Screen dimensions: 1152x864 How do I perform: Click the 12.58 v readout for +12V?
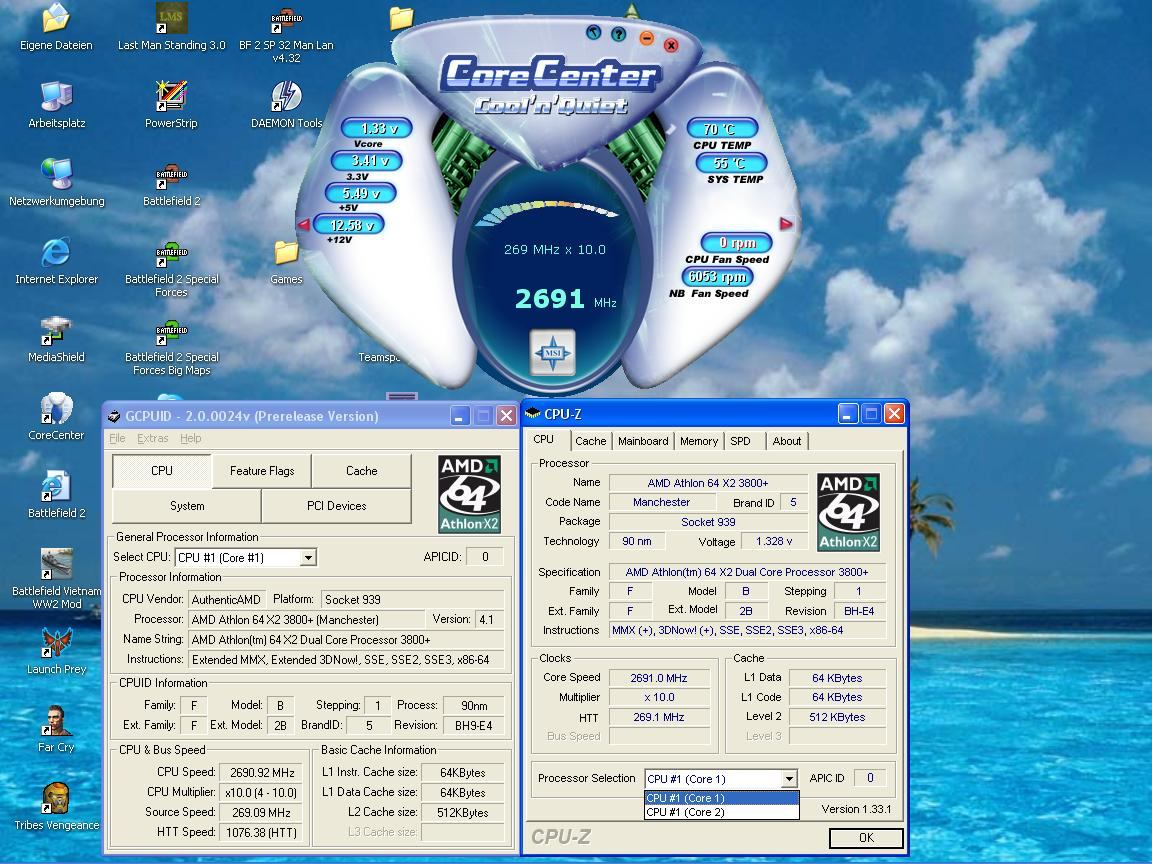point(348,225)
